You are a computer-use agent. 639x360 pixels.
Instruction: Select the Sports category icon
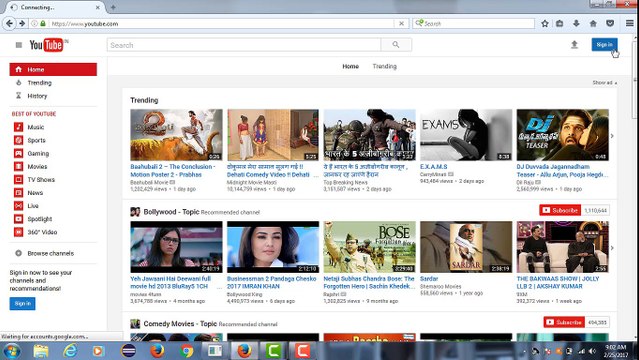[x=18, y=140]
